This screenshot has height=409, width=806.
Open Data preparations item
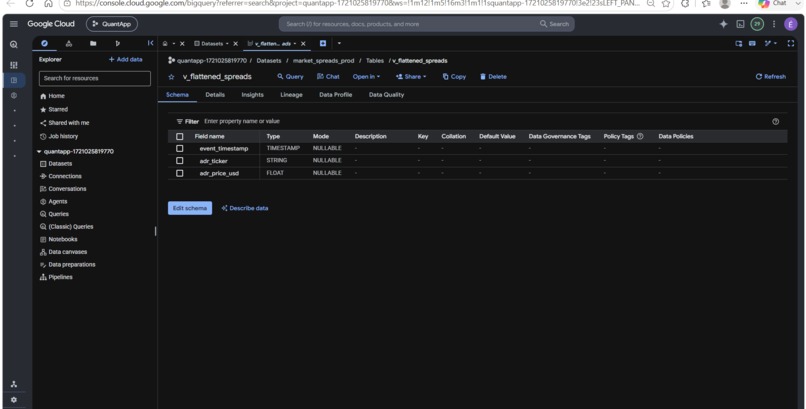(x=67, y=265)
